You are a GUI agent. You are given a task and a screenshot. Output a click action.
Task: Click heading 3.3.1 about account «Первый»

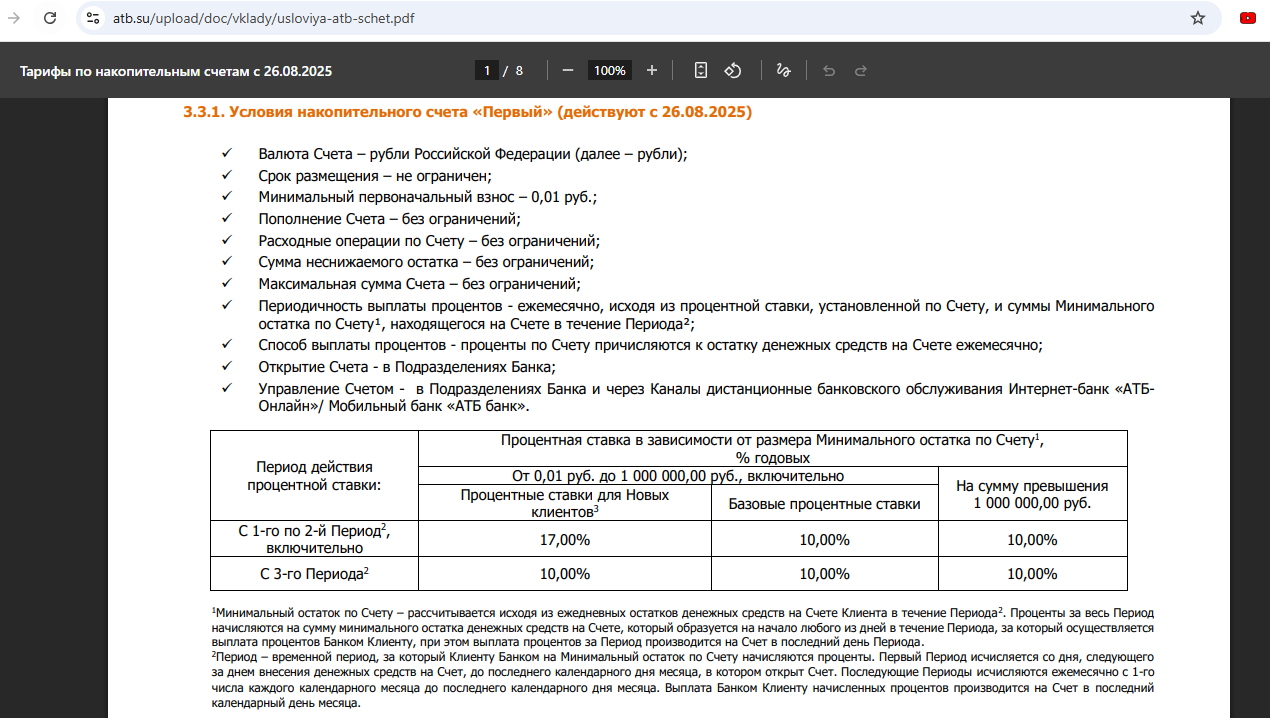(467, 112)
